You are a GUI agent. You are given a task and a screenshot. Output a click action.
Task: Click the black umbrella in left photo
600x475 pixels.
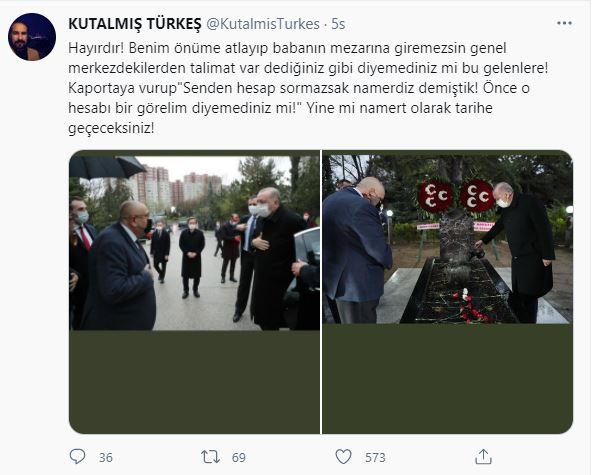point(107,167)
